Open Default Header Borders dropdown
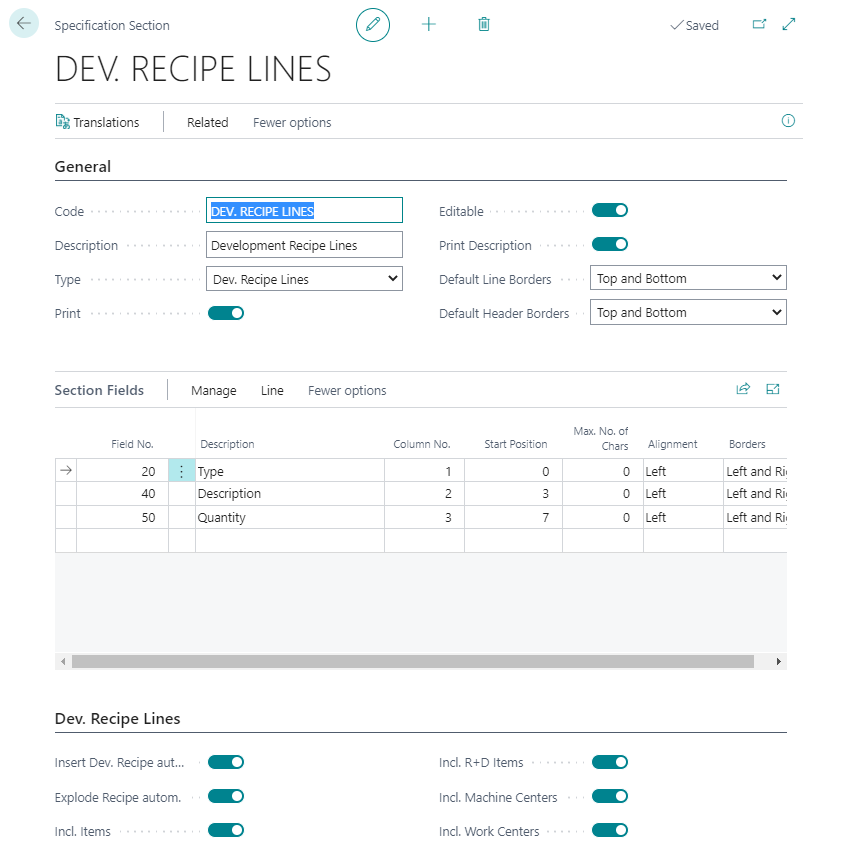Screen dimensions: 852x858 [688, 312]
